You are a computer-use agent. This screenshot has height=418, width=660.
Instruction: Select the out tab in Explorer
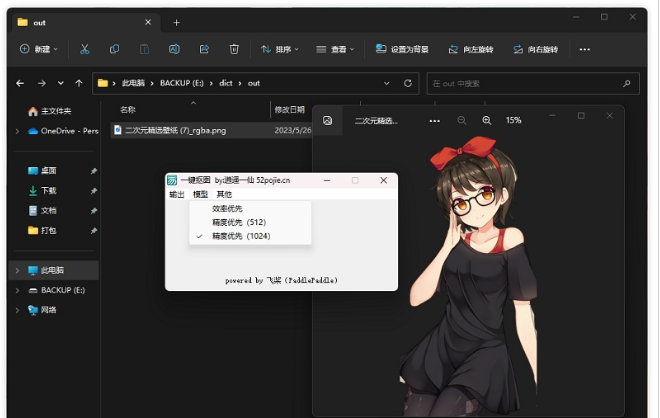click(x=84, y=23)
